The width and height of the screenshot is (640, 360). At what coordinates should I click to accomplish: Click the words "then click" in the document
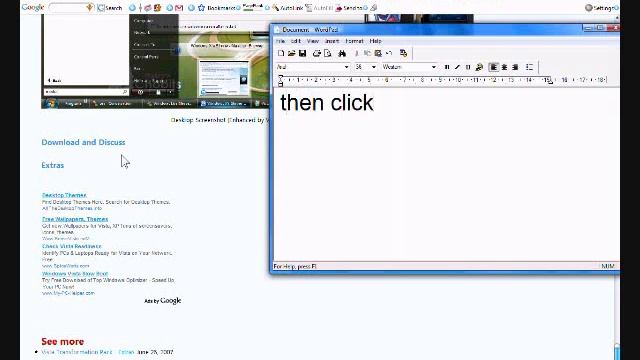(x=327, y=102)
